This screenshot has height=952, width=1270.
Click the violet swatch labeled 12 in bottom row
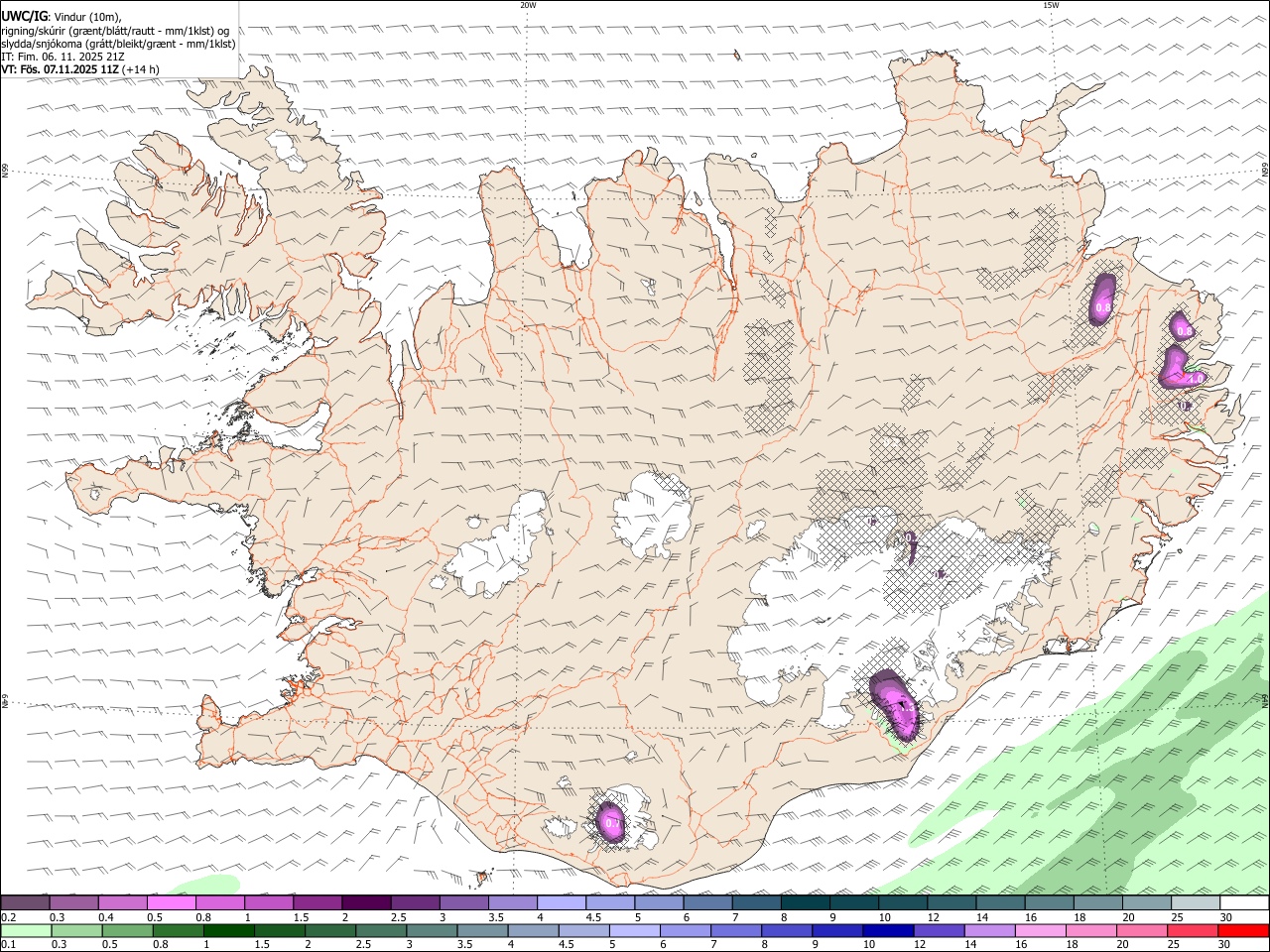click(938, 930)
